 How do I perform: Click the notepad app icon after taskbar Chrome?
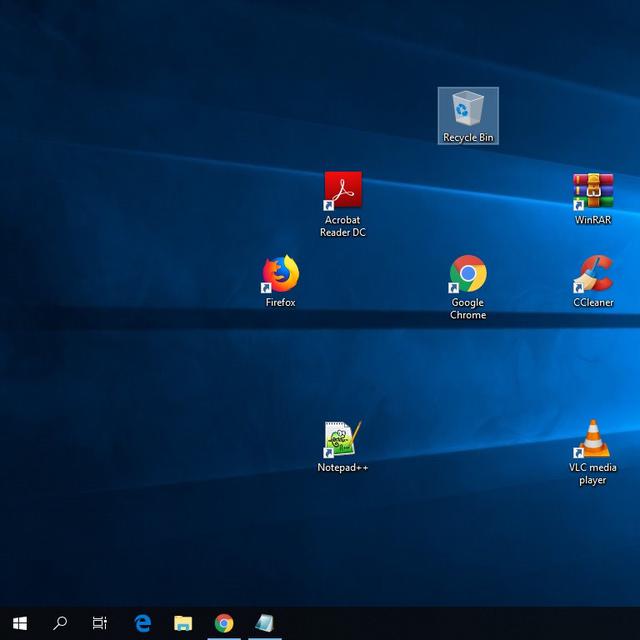[x=265, y=623]
